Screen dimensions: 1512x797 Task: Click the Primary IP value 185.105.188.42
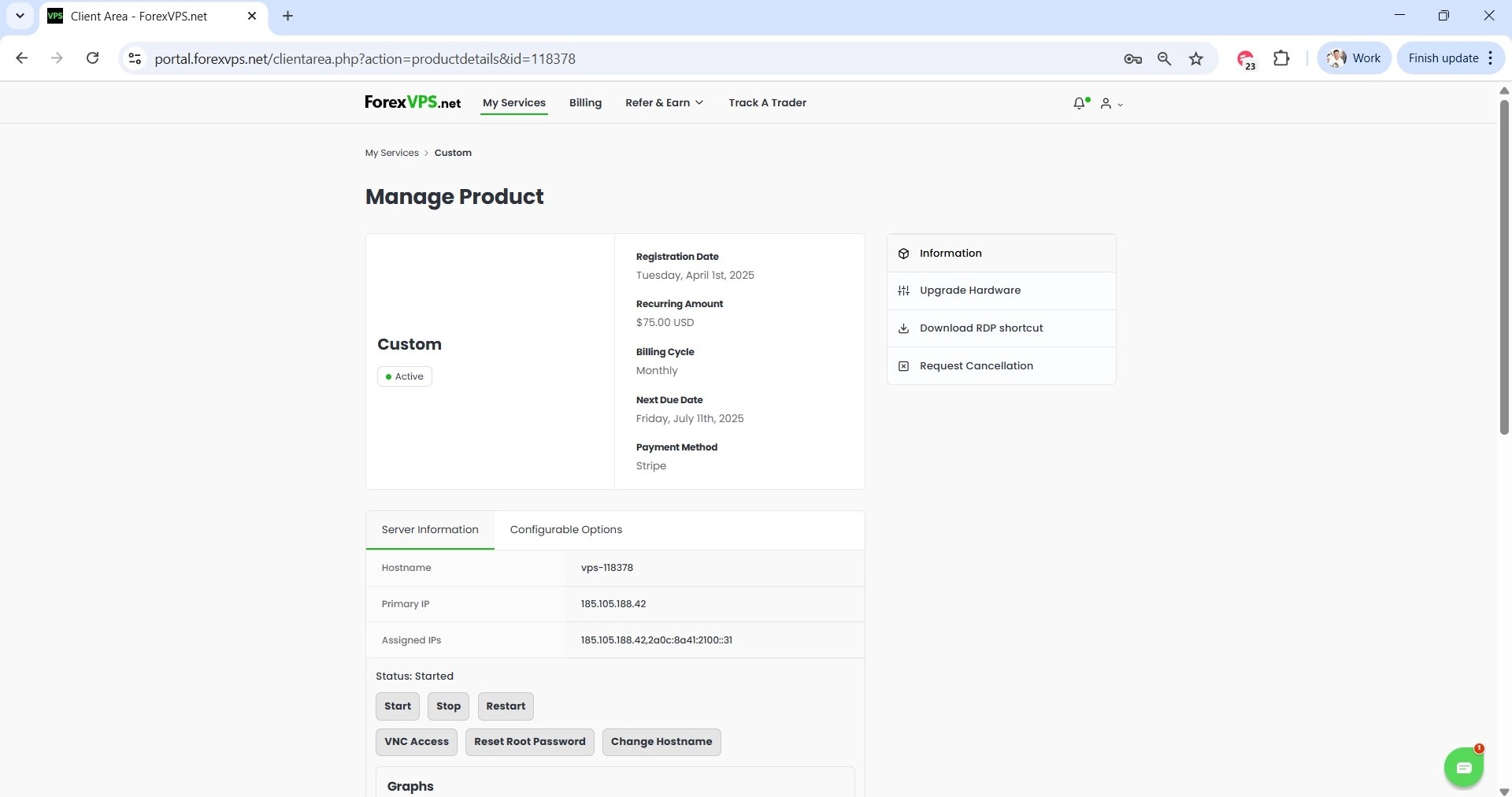(x=613, y=604)
